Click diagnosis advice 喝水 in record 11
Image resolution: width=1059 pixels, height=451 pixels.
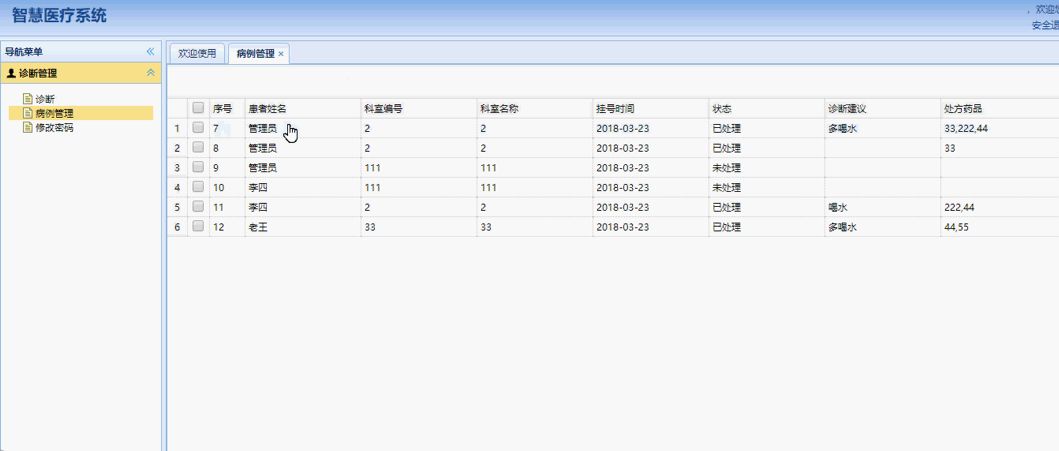pyautogui.click(x=838, y=207)
